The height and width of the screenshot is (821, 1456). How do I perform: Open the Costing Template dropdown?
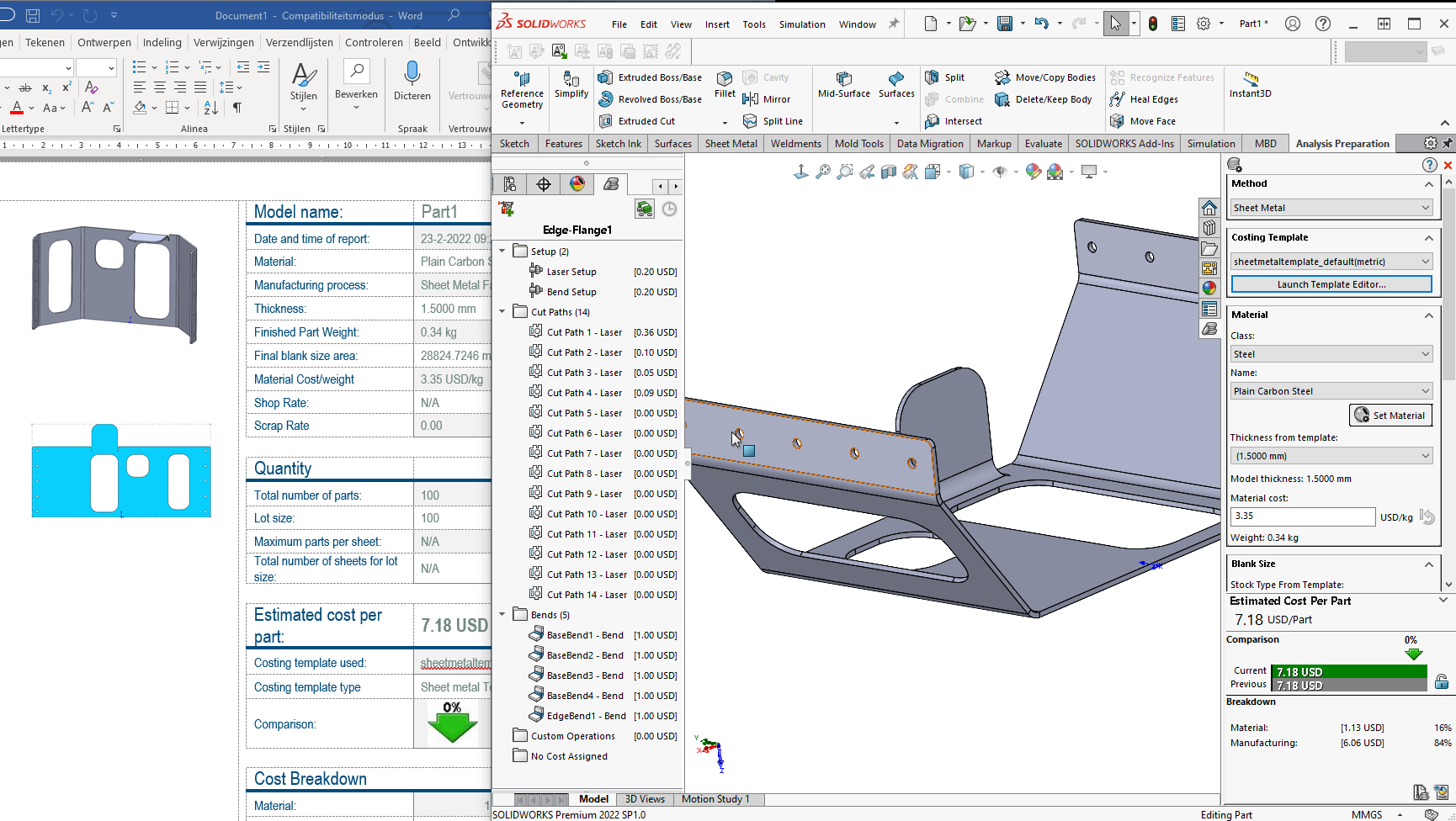click(1331, 262)
